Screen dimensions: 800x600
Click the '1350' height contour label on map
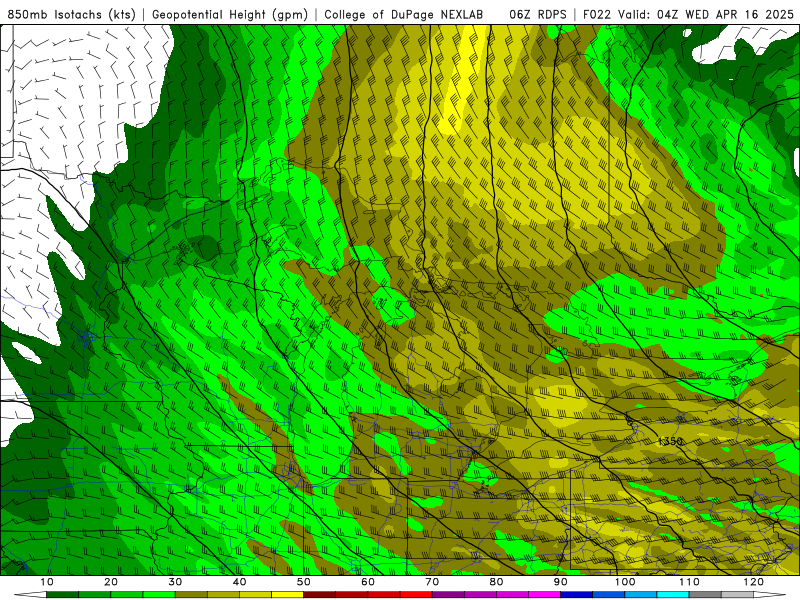tap(670, 441)
